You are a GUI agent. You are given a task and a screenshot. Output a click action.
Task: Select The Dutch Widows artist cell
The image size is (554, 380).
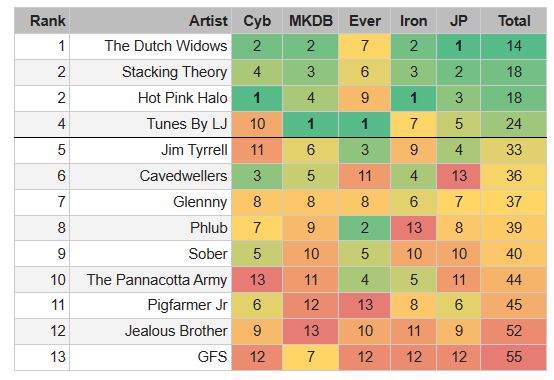pyautogui.click(x=151, y=47)
